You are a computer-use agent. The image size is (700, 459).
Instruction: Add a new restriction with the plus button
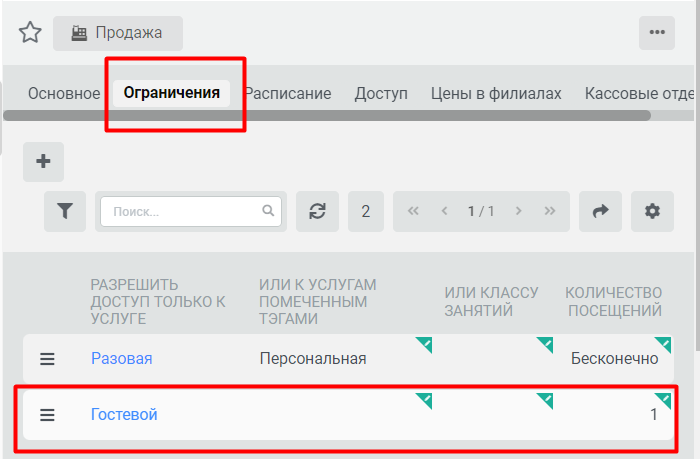click(43, 162)
